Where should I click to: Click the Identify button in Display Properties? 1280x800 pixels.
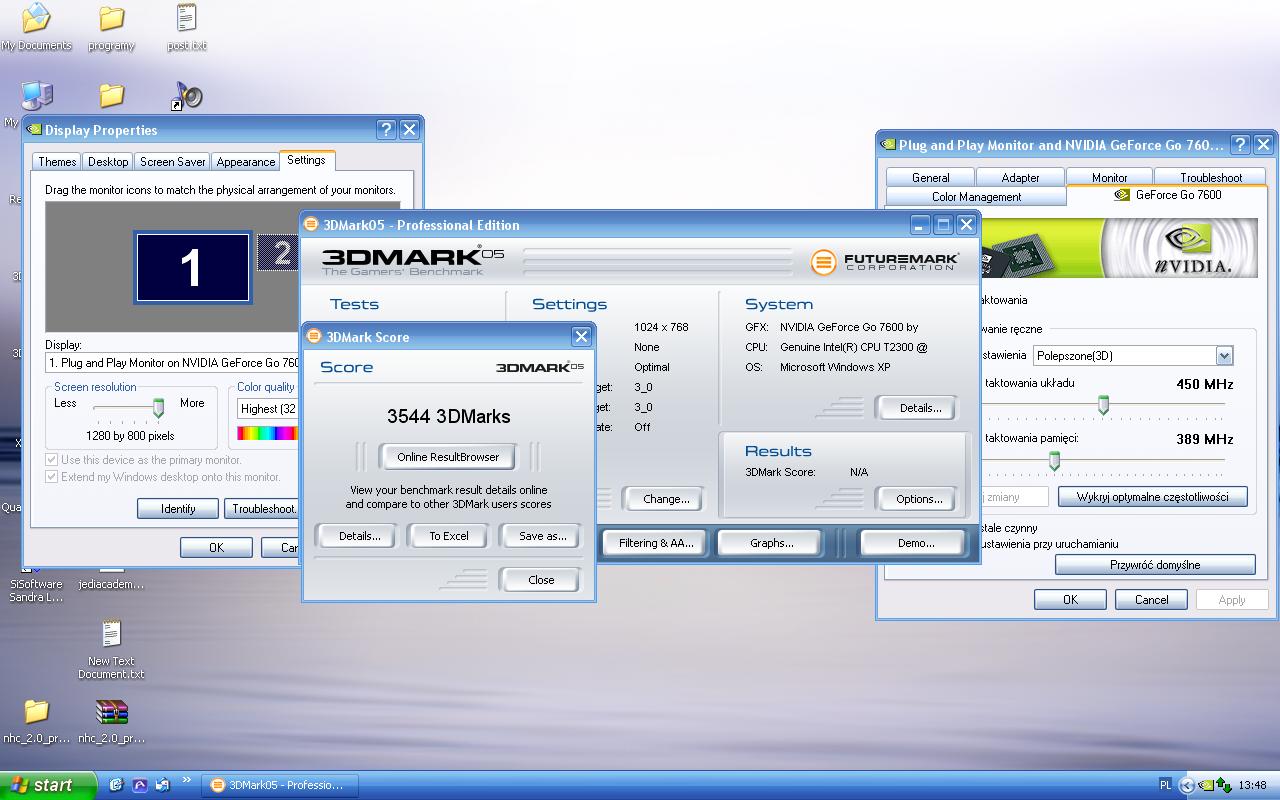tap(178, 509)
